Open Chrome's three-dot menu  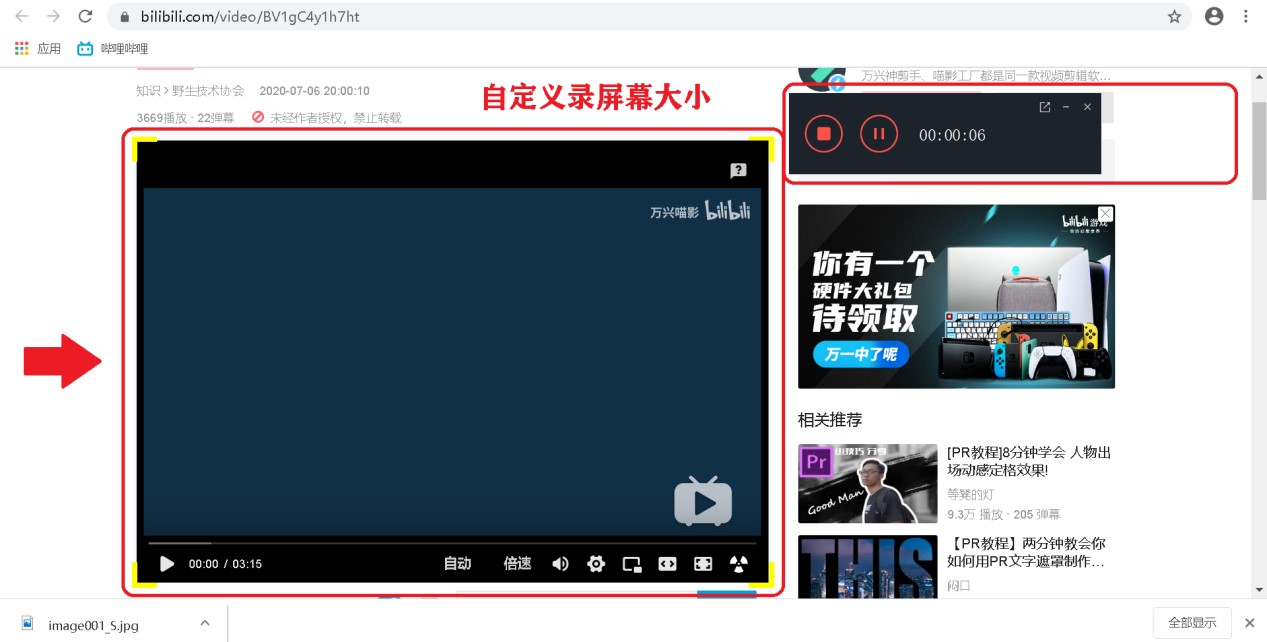[1246, 17]
